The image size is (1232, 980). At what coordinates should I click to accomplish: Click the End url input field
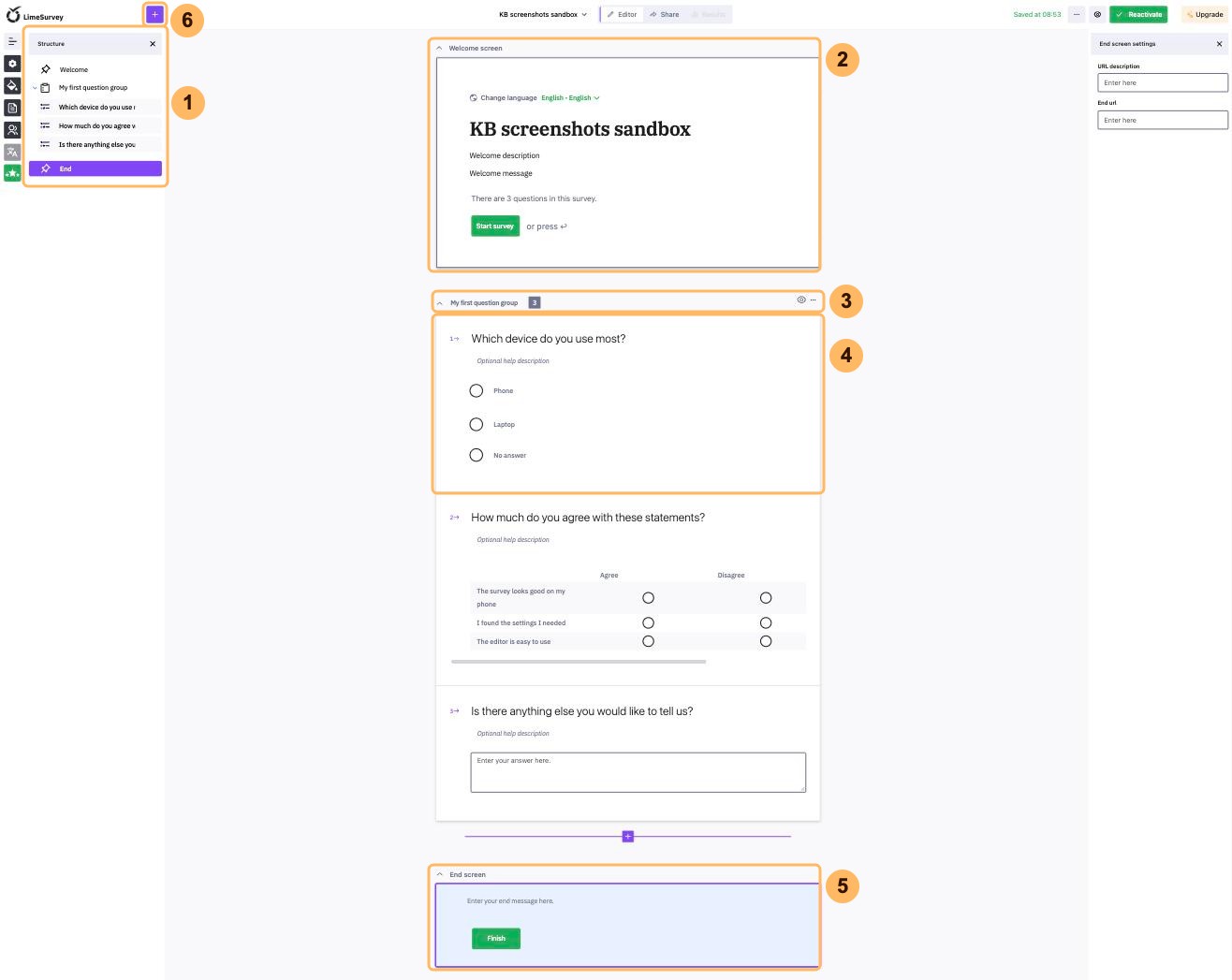click(x=1163, y=120)
